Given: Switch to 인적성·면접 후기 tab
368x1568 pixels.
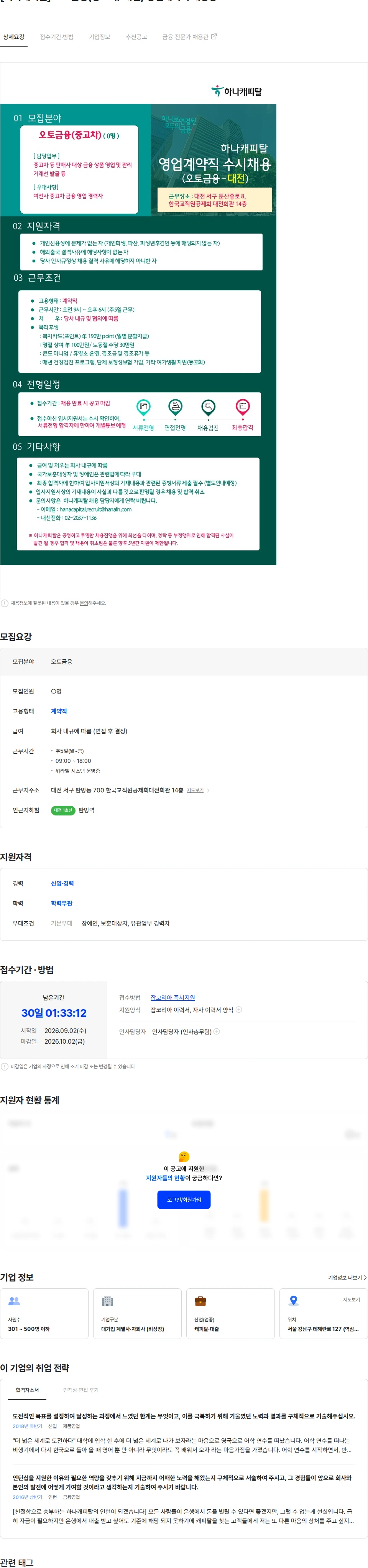Looking at the screenshot, I should 80,1390.
